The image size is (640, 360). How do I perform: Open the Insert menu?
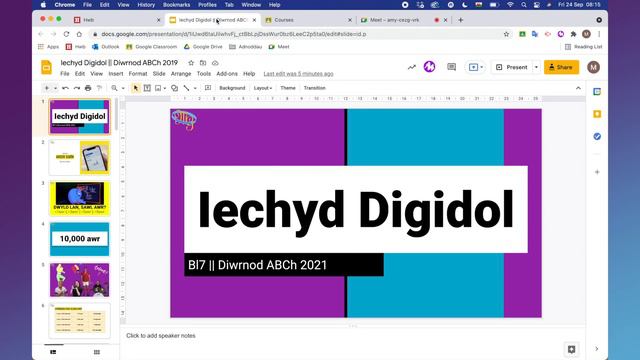click(116, 74)
